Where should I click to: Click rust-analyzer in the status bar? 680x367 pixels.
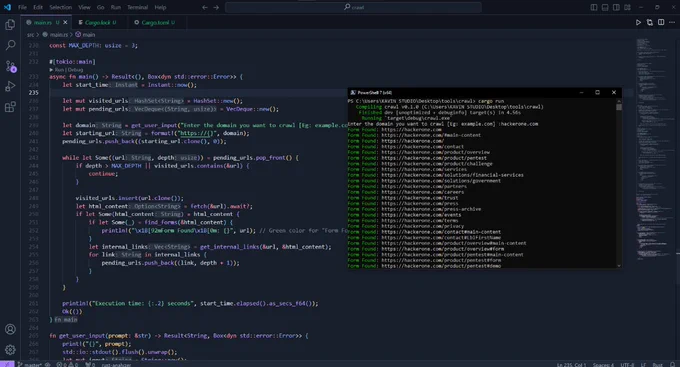116,364
